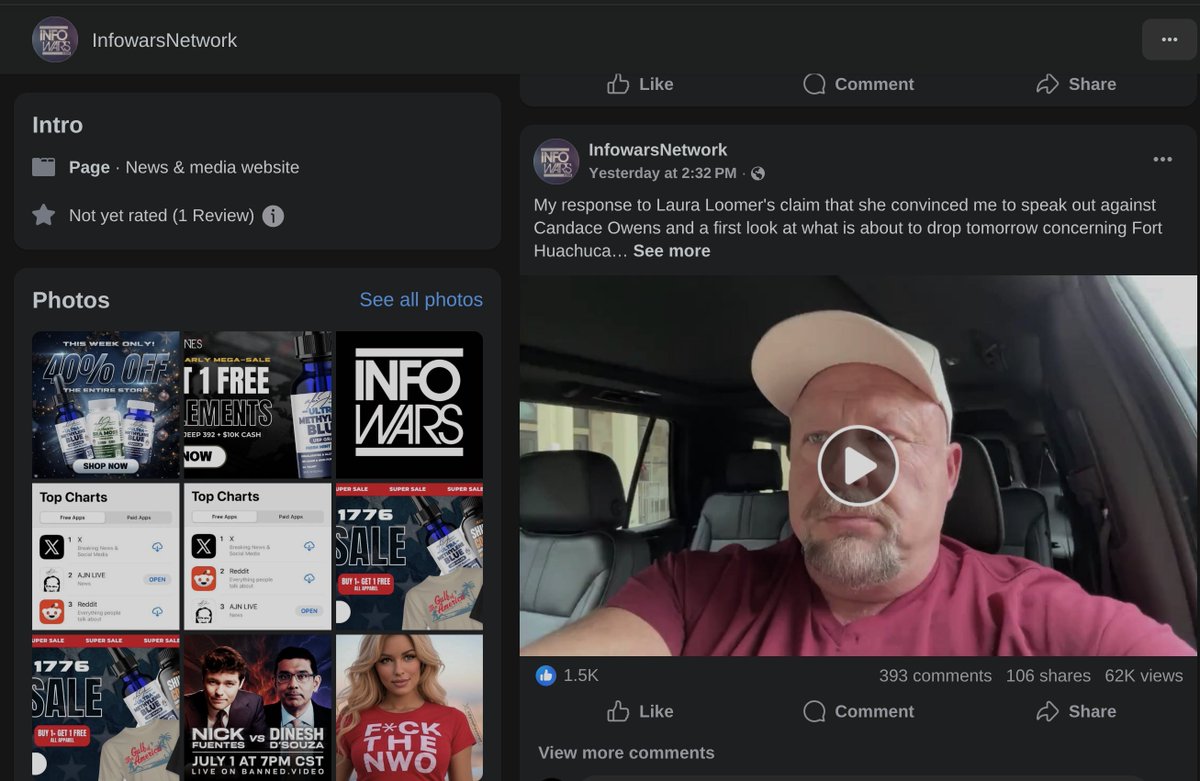Click News & media website category text
The height and width of the screenshot is (781, 1200).
[212, 167]
